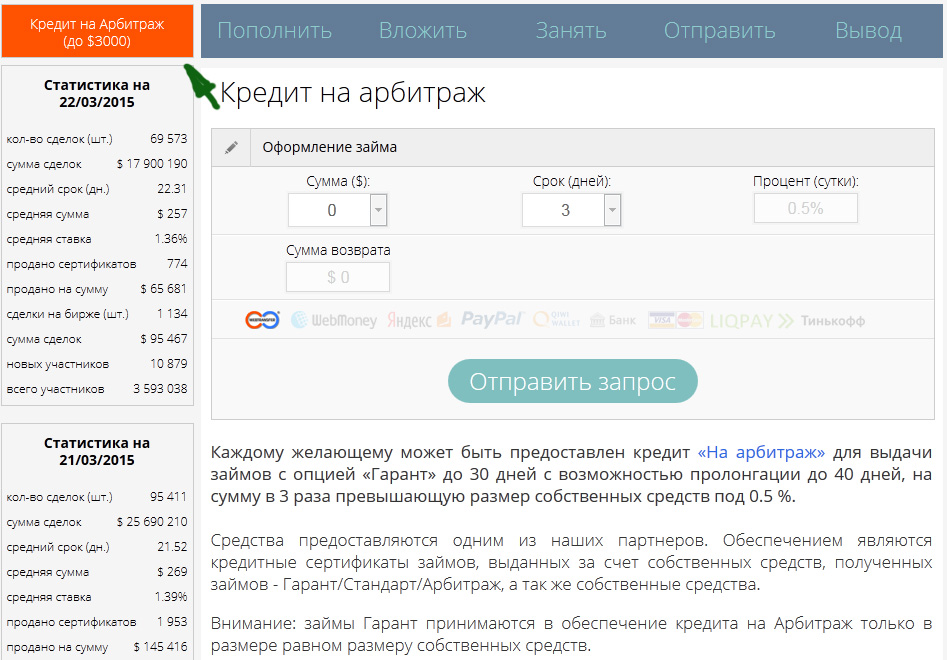Image resolution: width=947 pixels, height=660 pixels.
Task: Open the Срок (дней) dropdown arrow
Action: [612, 210]
